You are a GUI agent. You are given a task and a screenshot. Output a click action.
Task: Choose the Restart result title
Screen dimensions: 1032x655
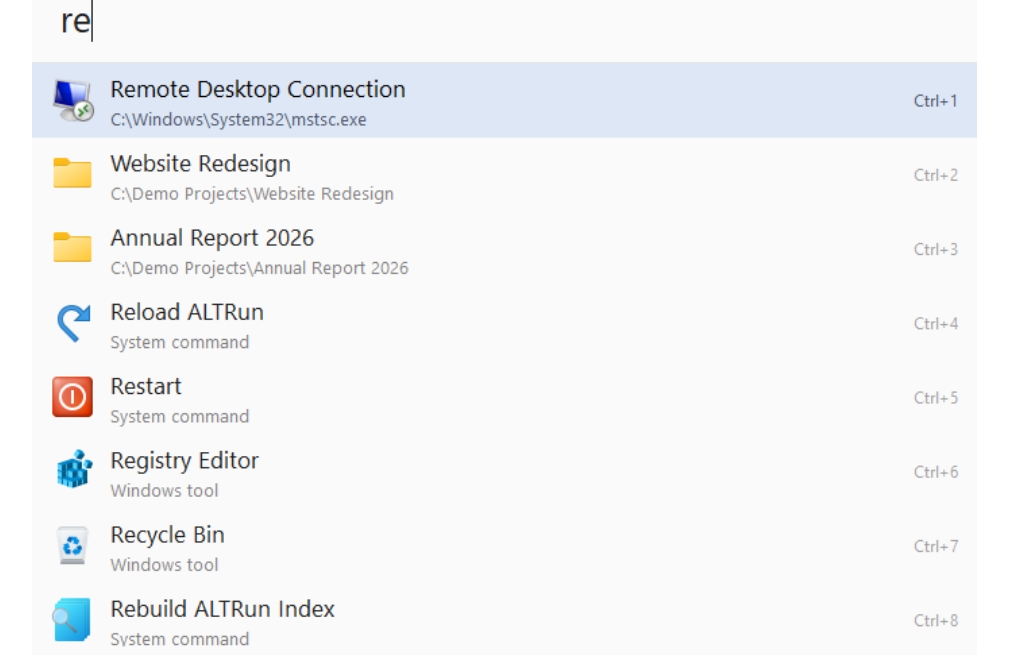pyautogui.click(x=146, y=386)
